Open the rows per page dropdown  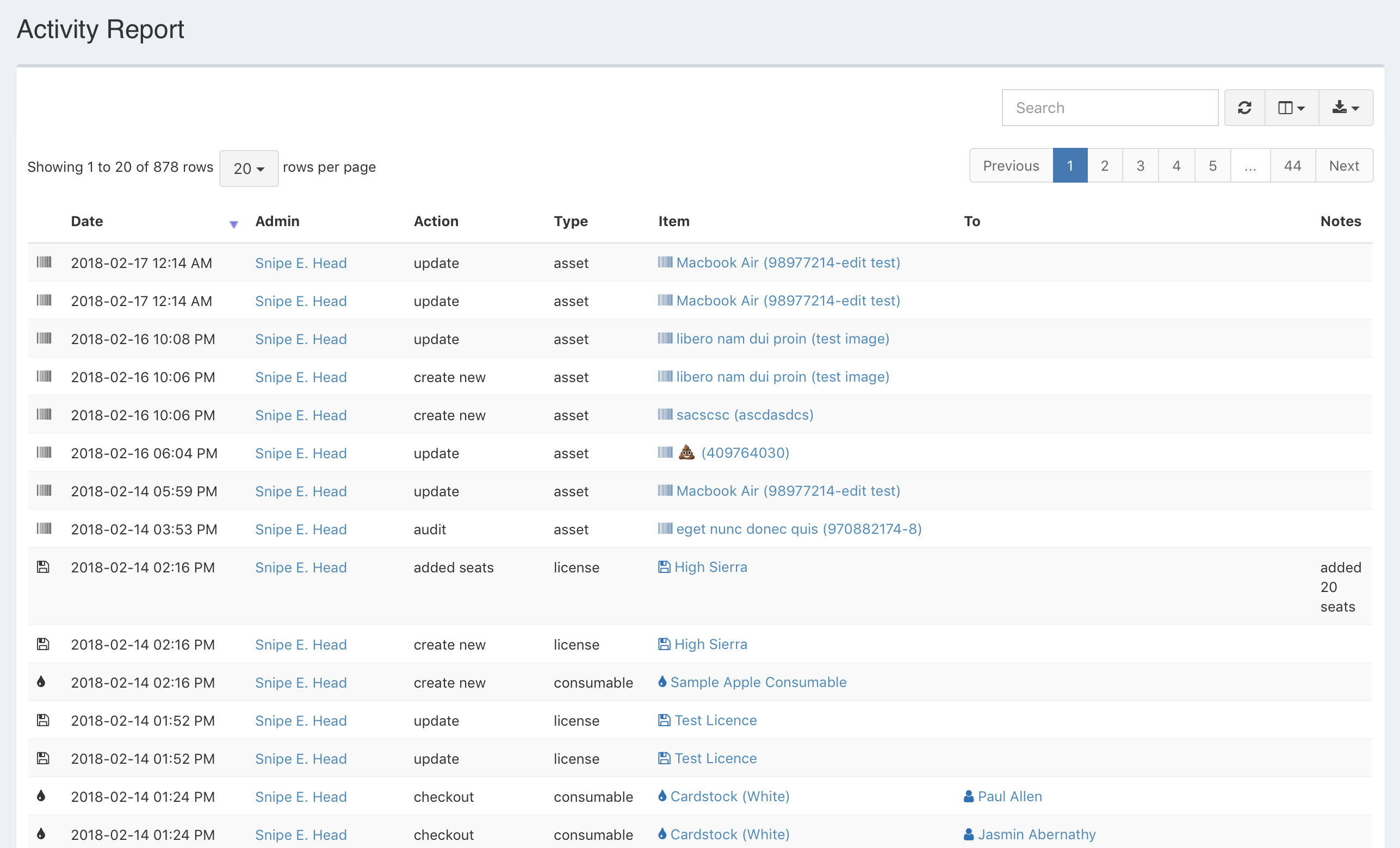coord(249,168)
